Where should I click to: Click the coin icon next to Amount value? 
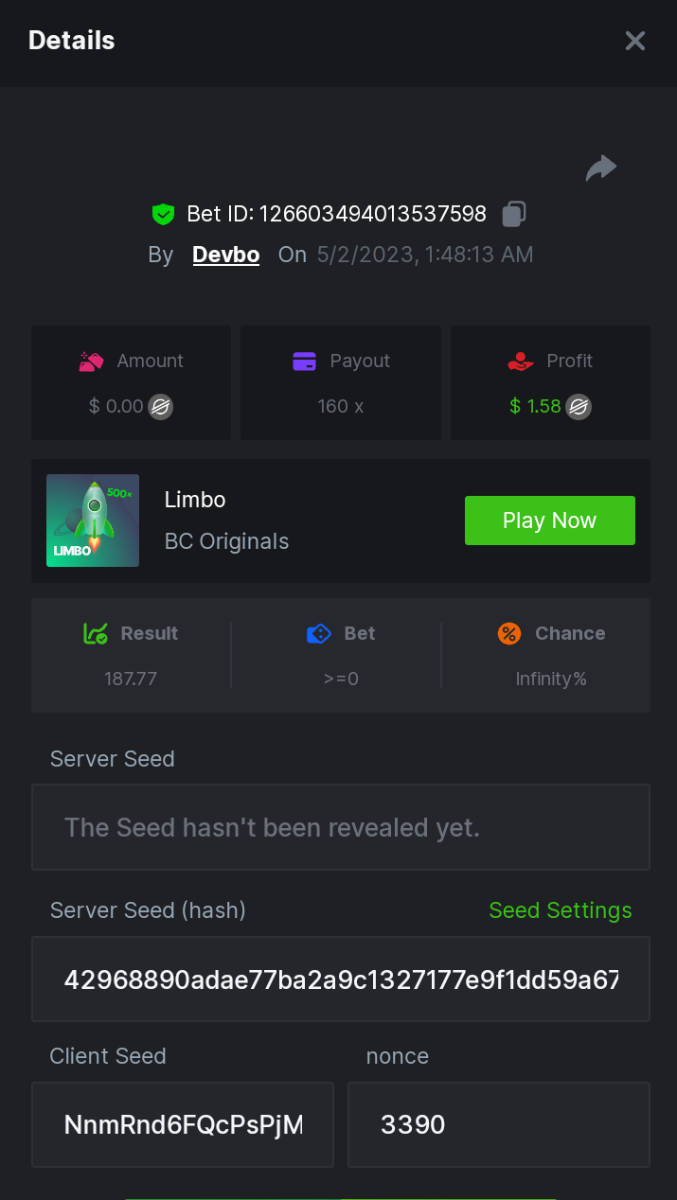[x=160, y=407]
